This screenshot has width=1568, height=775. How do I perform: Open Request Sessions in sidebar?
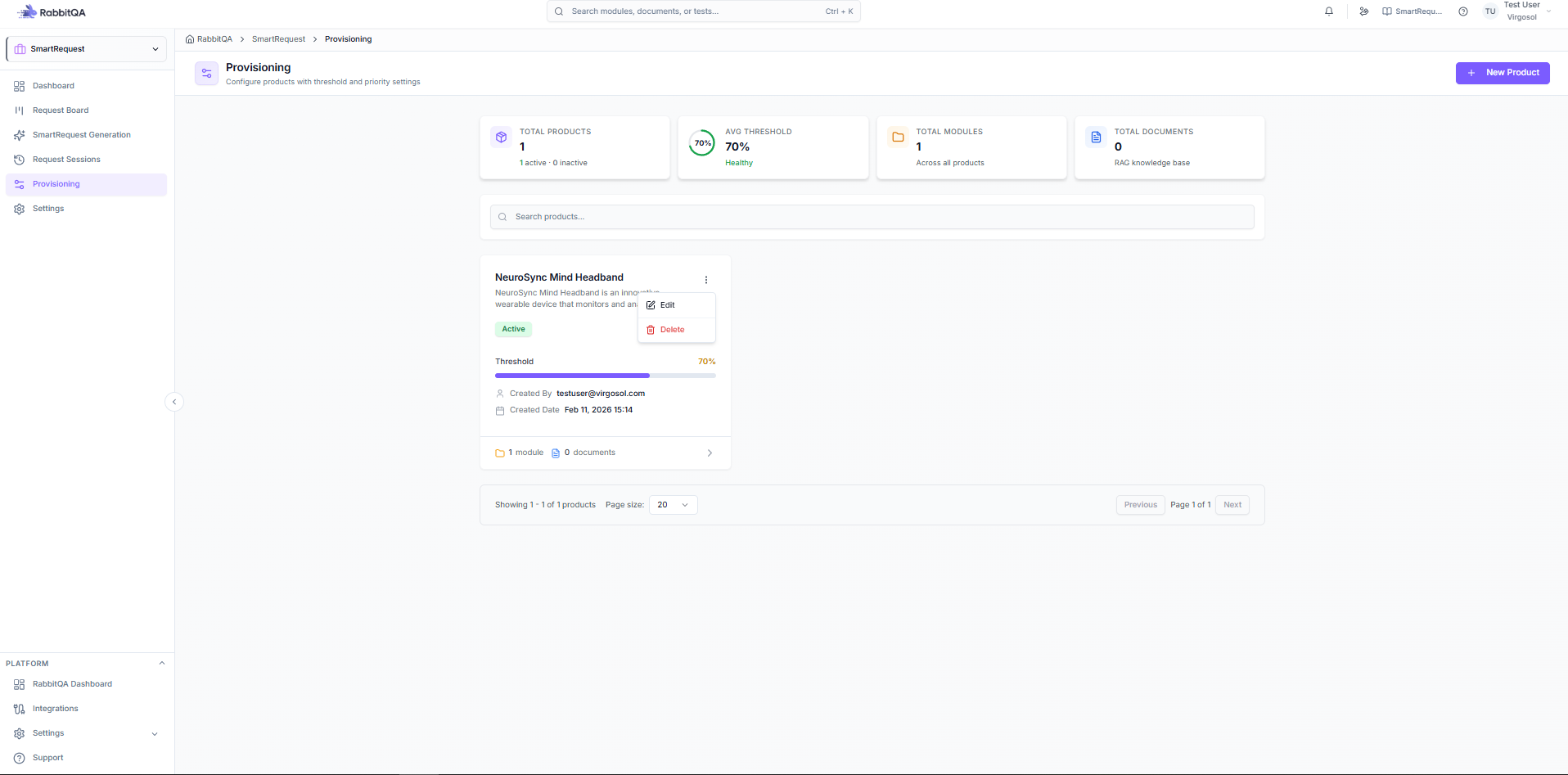(86, 160)
